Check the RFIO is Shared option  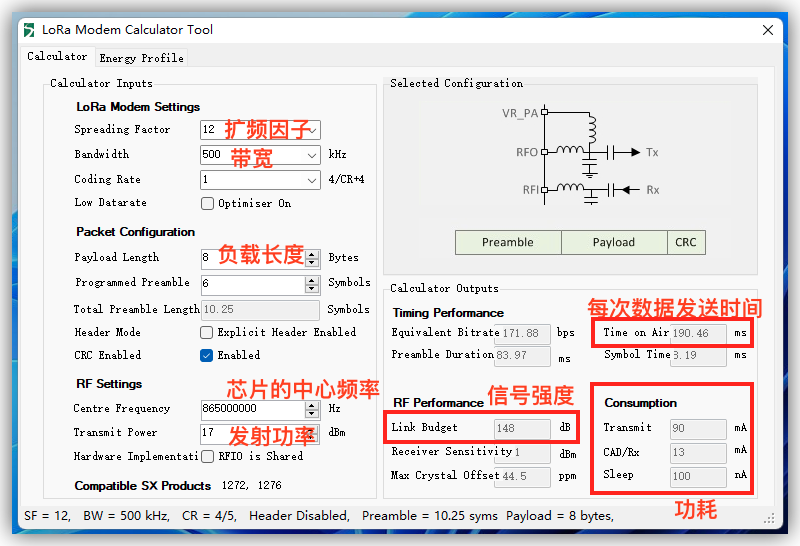[208, 457]
